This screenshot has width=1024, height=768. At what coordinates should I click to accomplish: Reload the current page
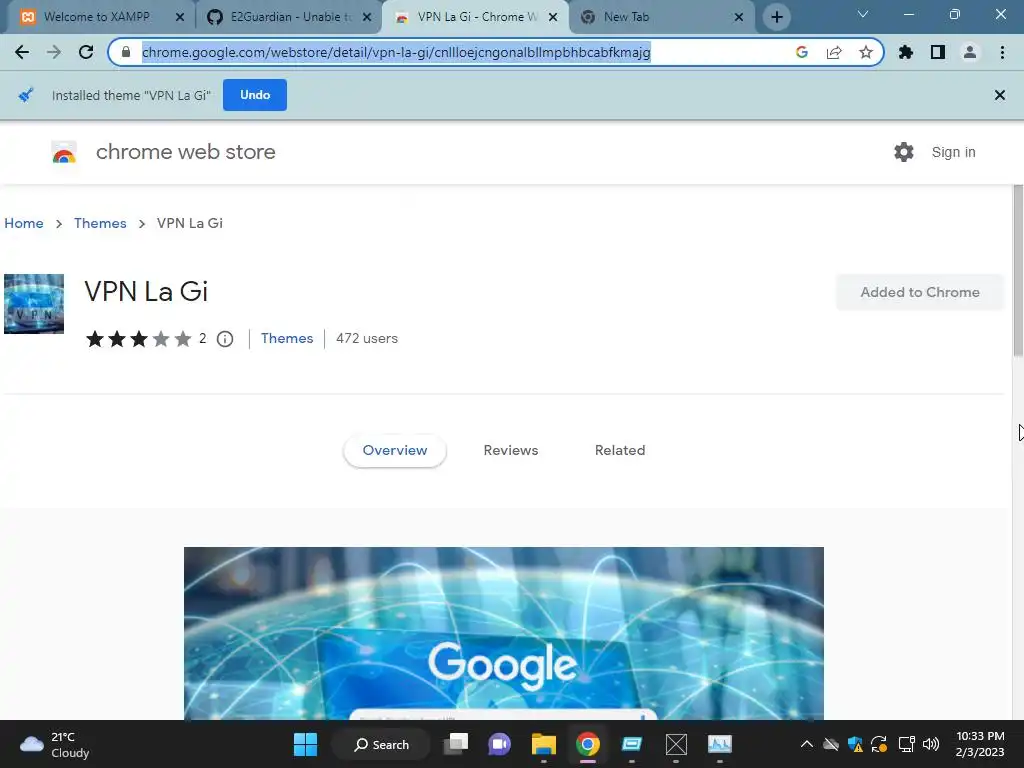pos(86,52)
